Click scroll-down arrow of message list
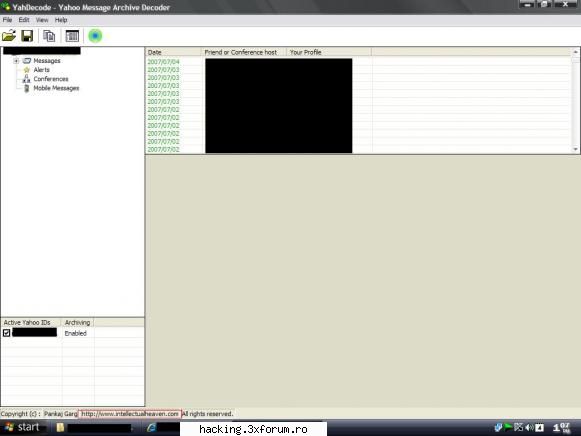Screen dimensions: 581x436 575,149
